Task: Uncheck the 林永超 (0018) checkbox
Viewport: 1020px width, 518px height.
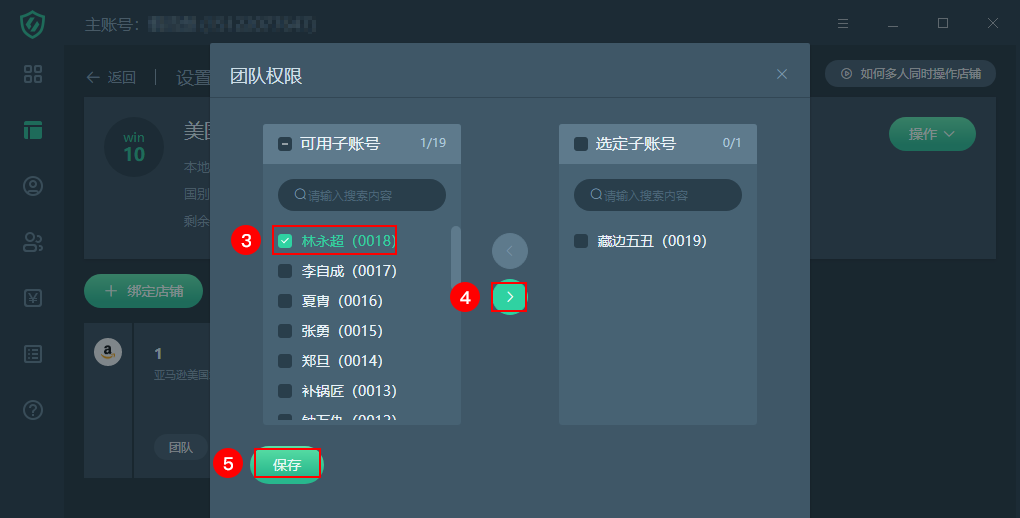Action: (x=285, y=241)
